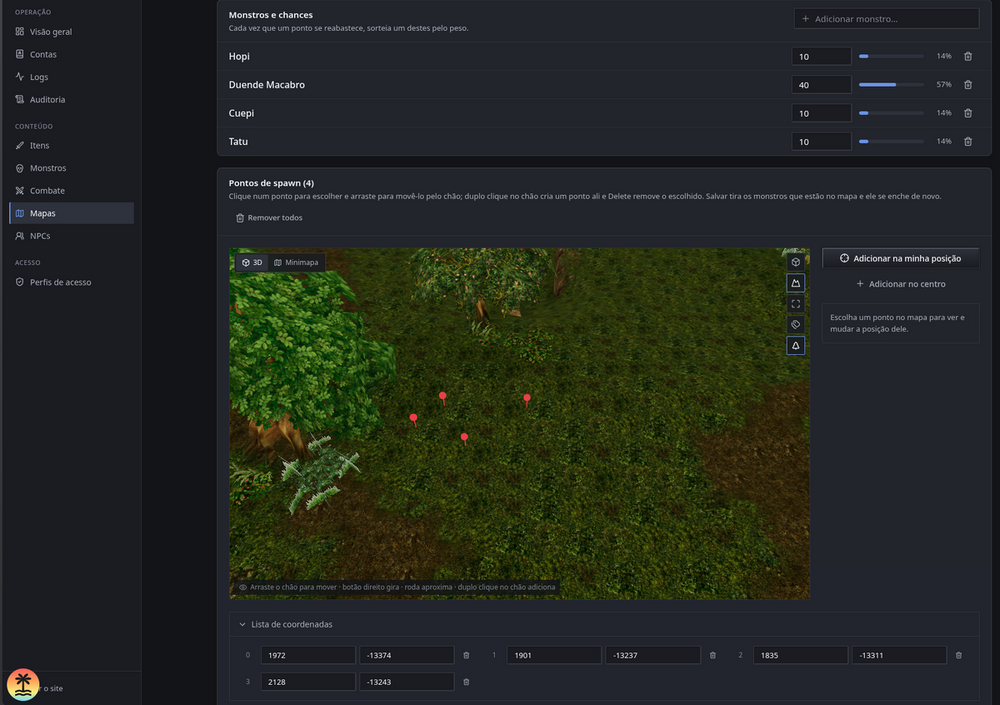
Task: Click the coordinate field containing -13237
Action: click(653, 655)
